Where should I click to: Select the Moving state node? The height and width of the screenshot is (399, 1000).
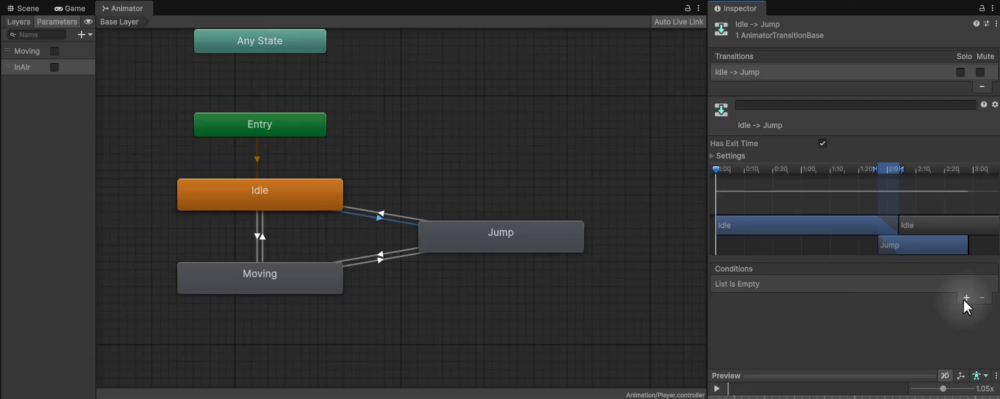(x=260, y=278)
